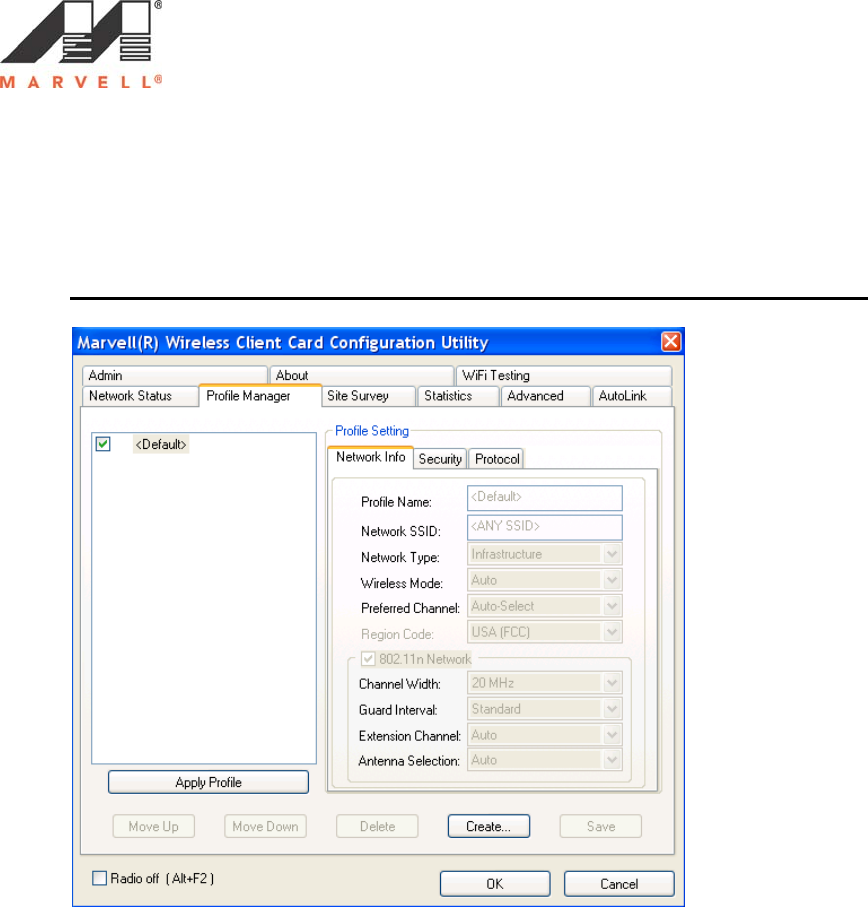Open the Site Survey tab

[x=369, y=396]
